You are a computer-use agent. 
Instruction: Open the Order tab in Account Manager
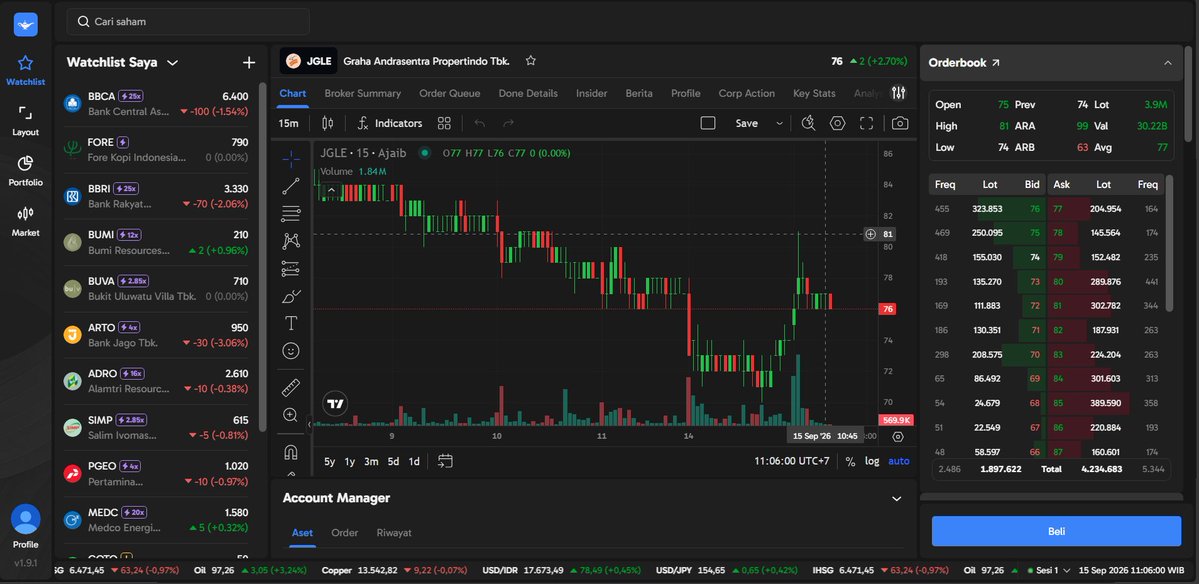pyautogui.click(x=344, y=533)
